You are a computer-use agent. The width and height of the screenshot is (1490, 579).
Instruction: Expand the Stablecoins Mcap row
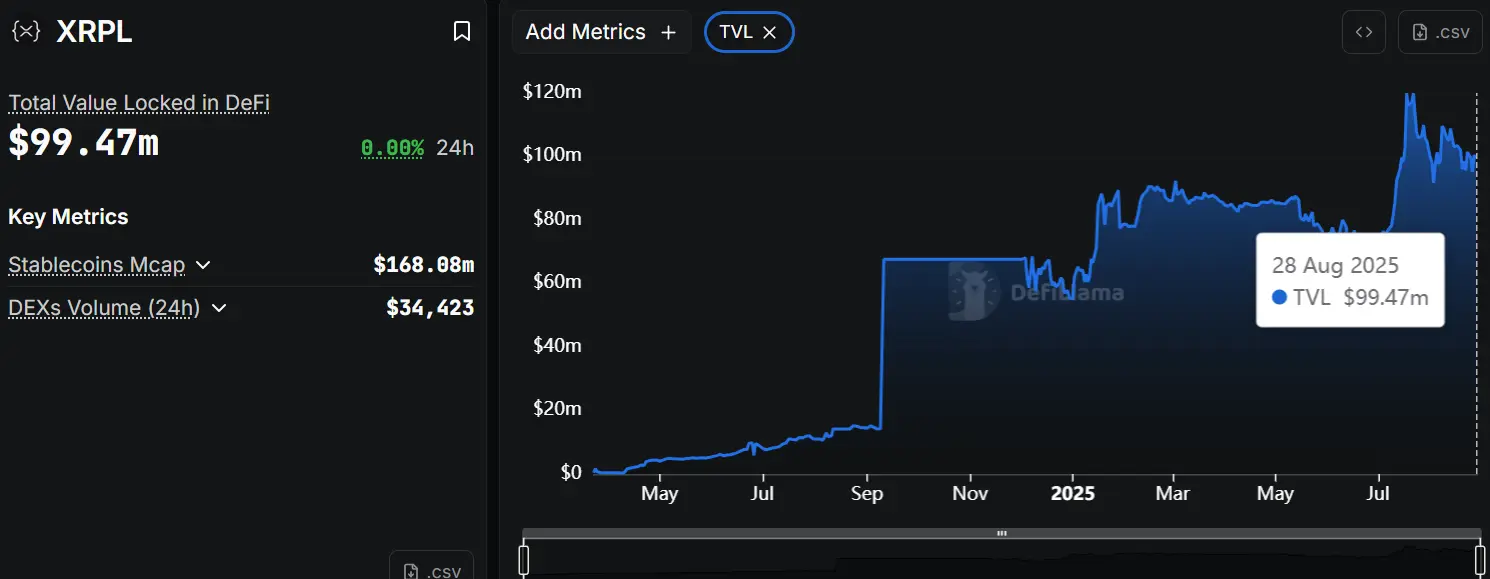pyautogui.click(x=203, y=265)
